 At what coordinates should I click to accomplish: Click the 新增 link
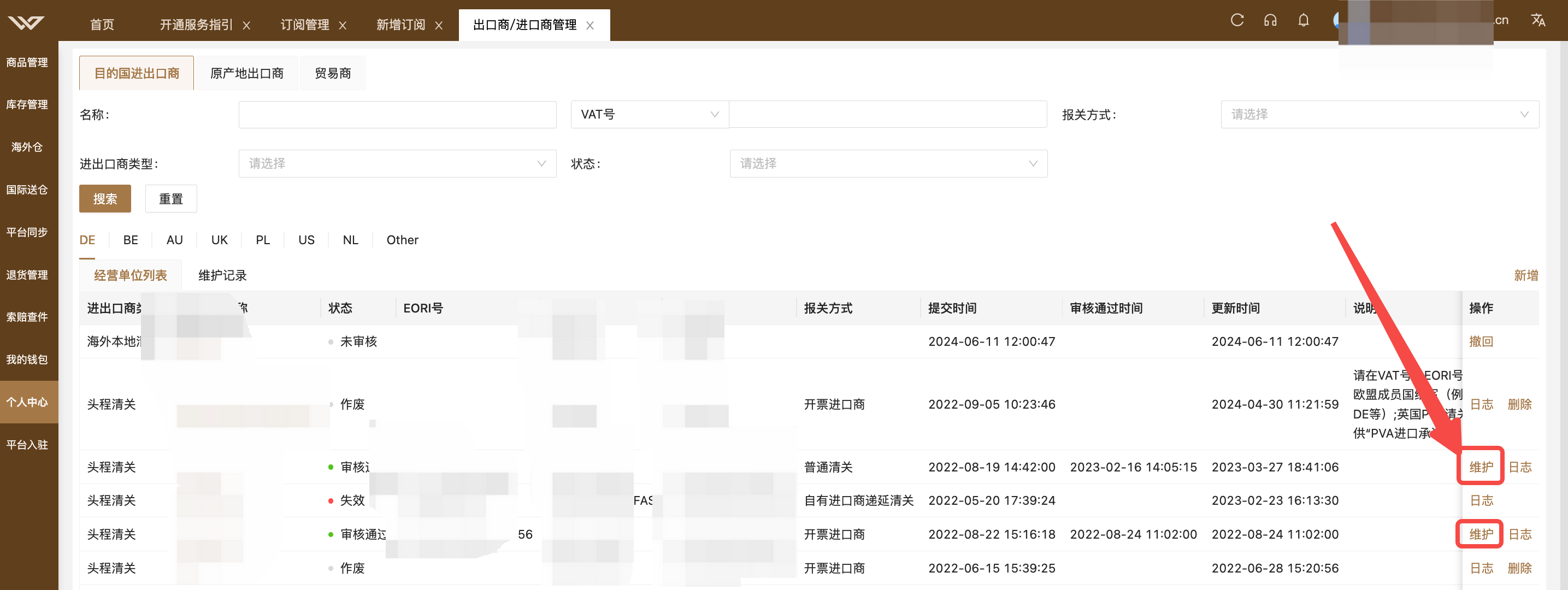(1525, 275)
